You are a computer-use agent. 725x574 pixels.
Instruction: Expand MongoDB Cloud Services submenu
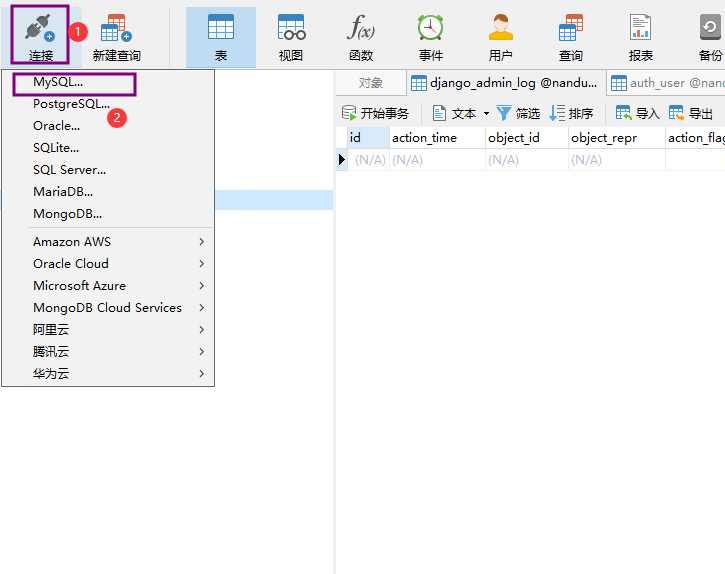pos(108,308)
